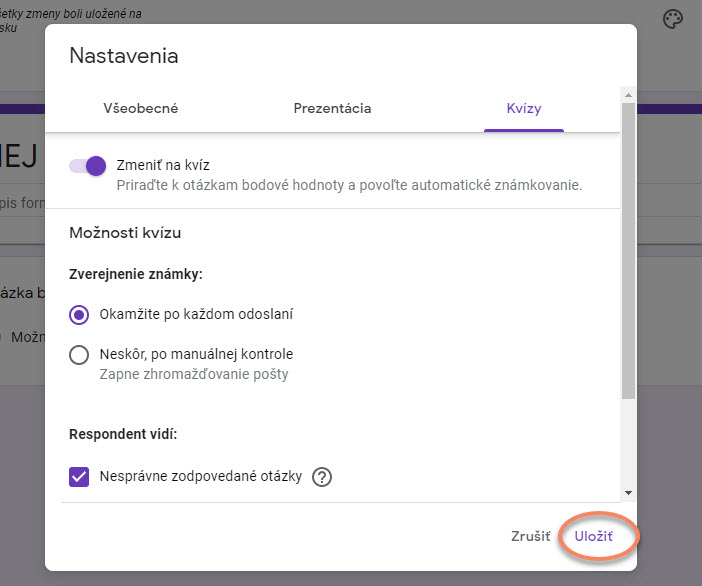This screenshot has height=586, width=702.
Task: Click the Nastavenia dialog heading
Action: (124, 56)
